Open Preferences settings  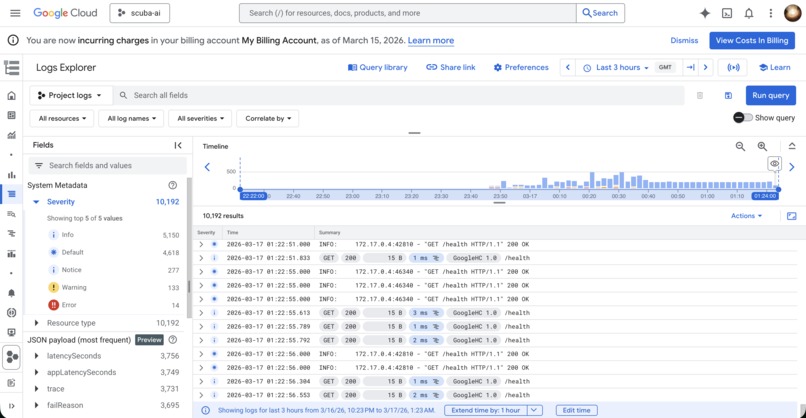pos(521,67)
